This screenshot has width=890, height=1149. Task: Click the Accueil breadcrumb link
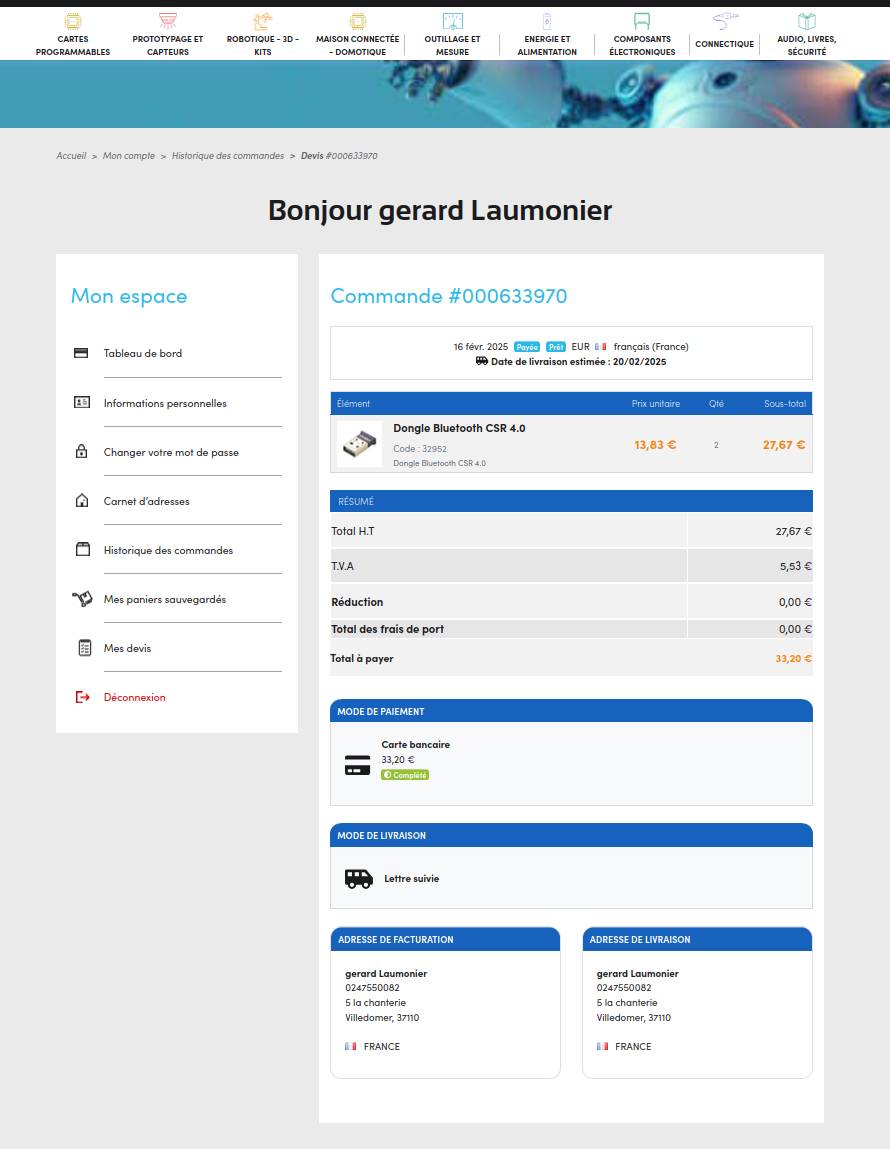pyautogui.click(x=71, y=156)
